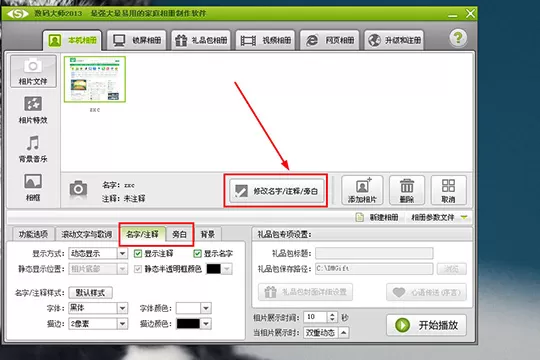Click 相片展示时间 spinner arrows
Screen dimensions: 540x360
coord(332,317)
